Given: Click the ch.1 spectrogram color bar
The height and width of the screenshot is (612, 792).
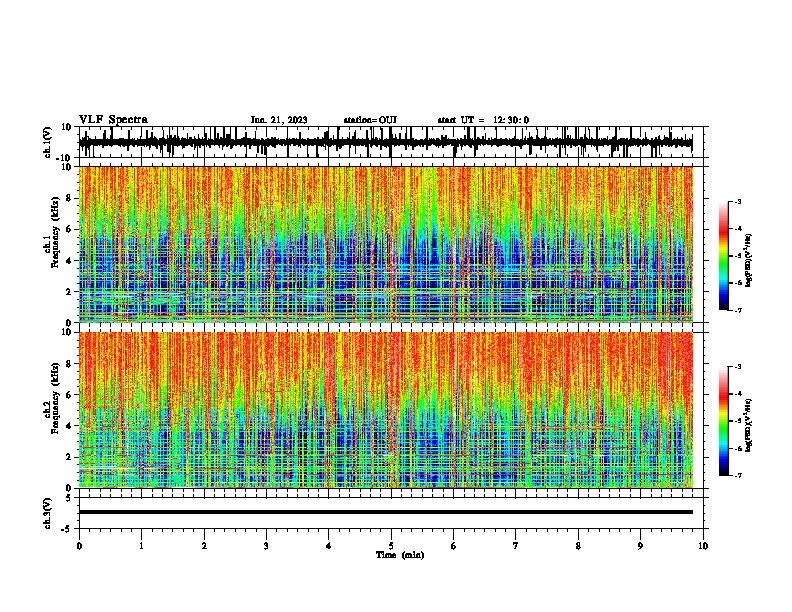Looking at the screenshot, I should point(724,256).
